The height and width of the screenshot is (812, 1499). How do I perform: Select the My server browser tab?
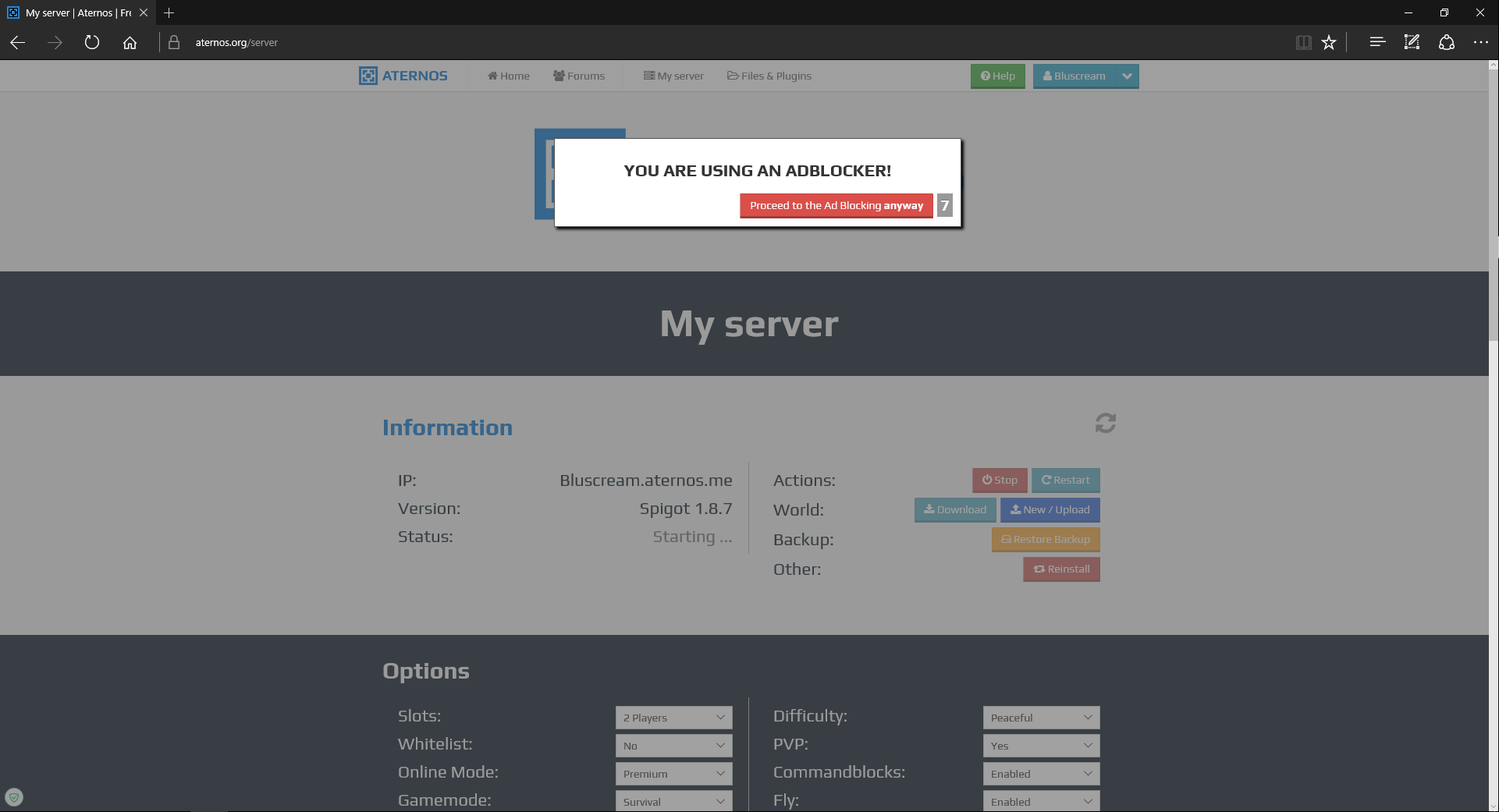pyautogui.click(x=78, y=12)
